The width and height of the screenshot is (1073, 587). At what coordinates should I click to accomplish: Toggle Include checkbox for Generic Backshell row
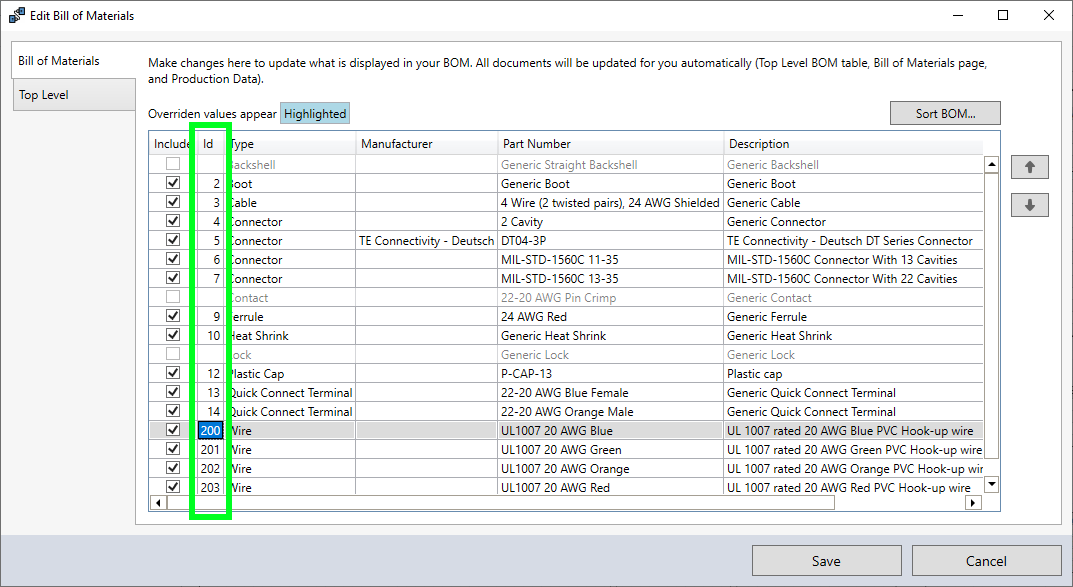[173, 164]
